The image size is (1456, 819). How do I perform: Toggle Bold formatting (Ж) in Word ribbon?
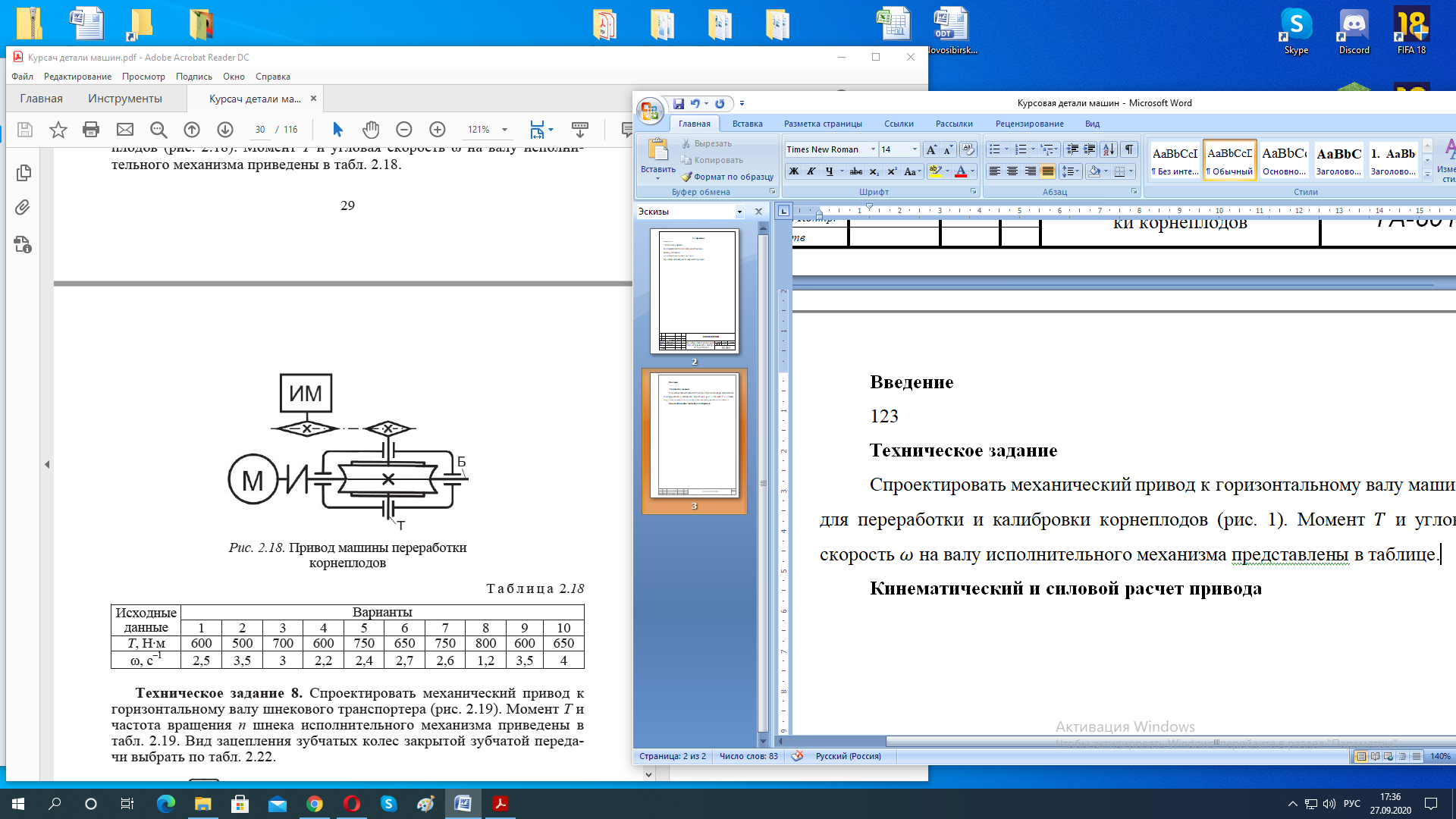click(x=793, y=171)
